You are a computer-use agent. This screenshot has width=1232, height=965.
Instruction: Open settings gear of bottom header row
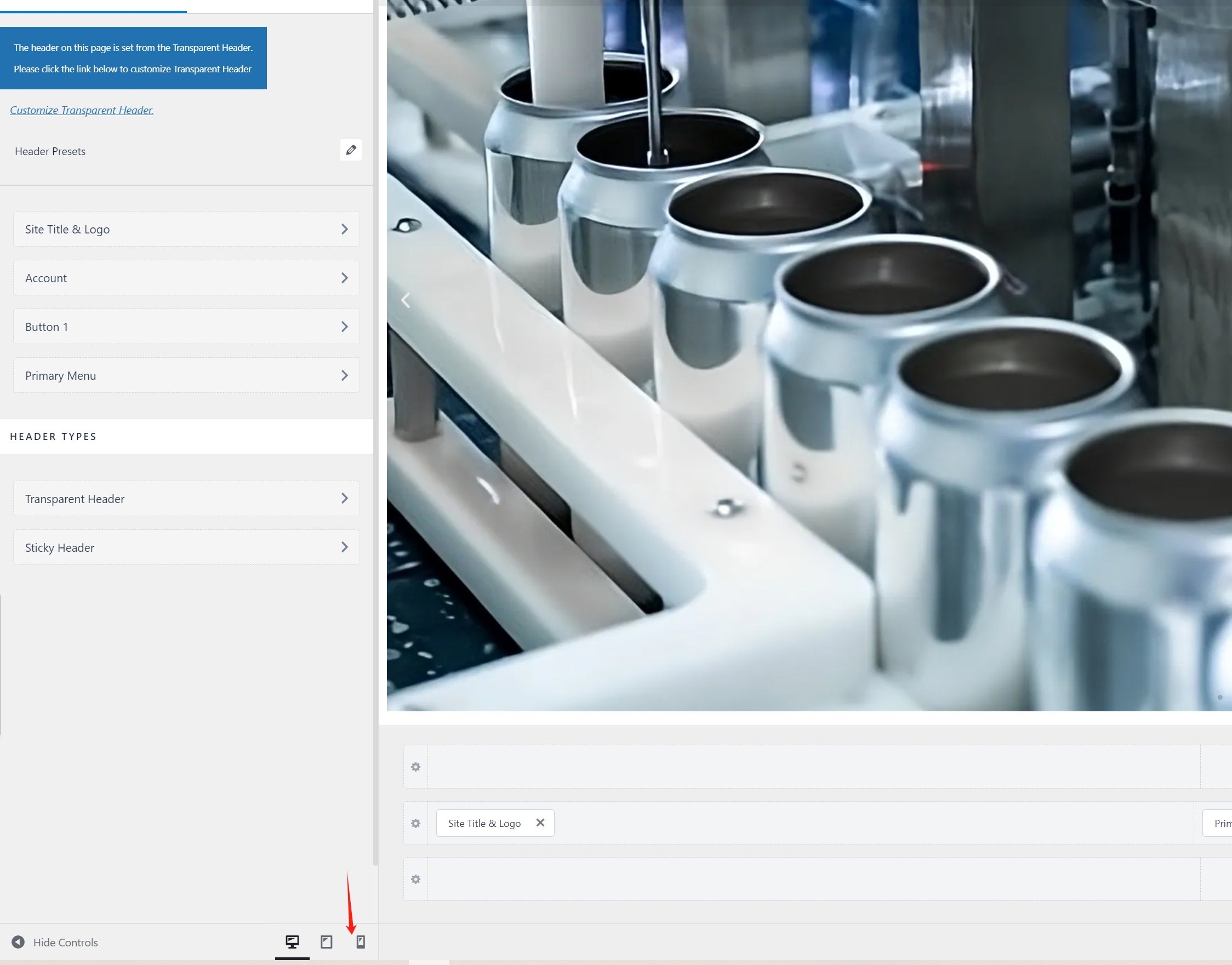point(416,879)
